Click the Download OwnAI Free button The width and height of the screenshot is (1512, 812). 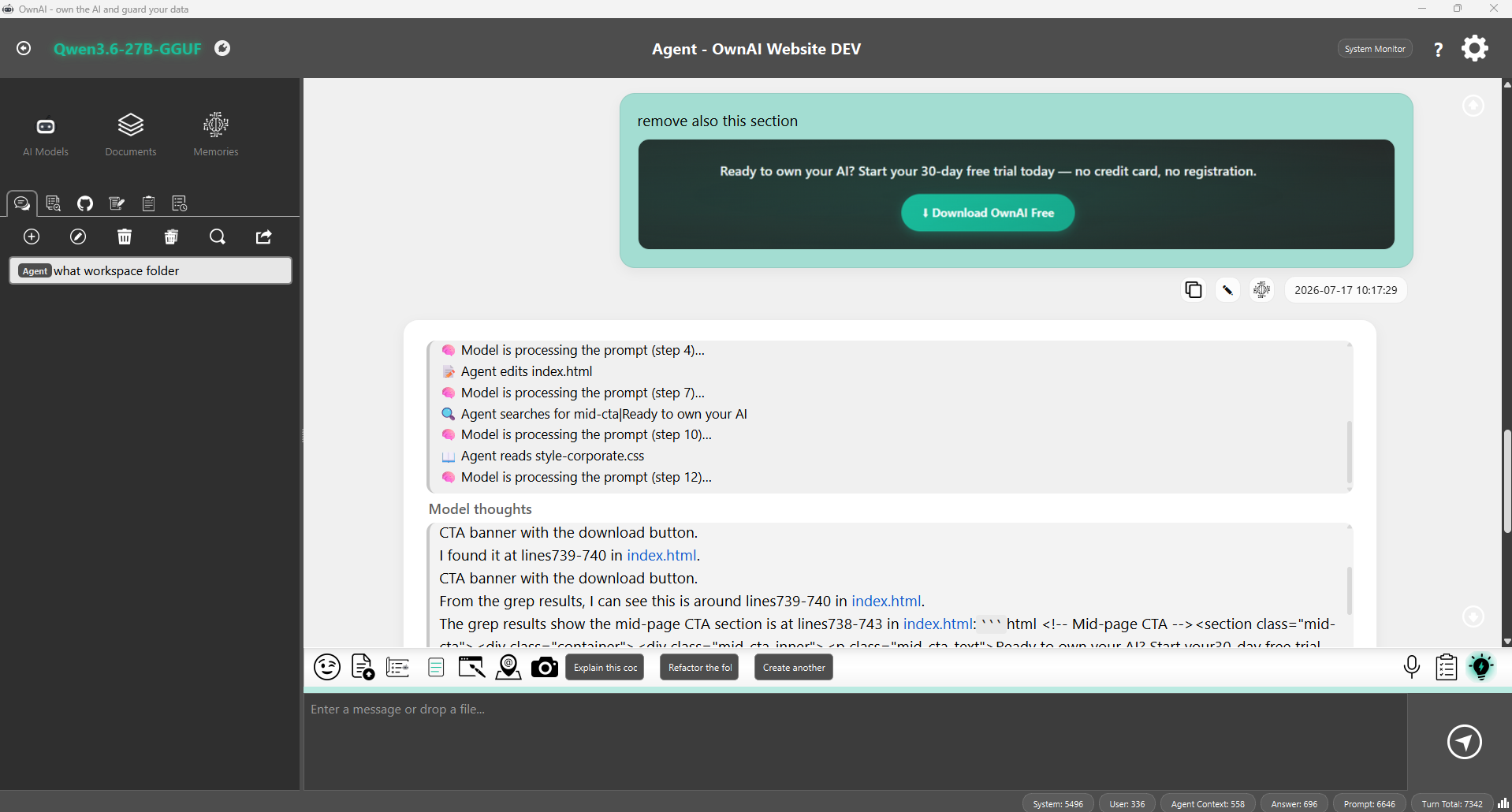pyautogui.click(x=988, y=213)
